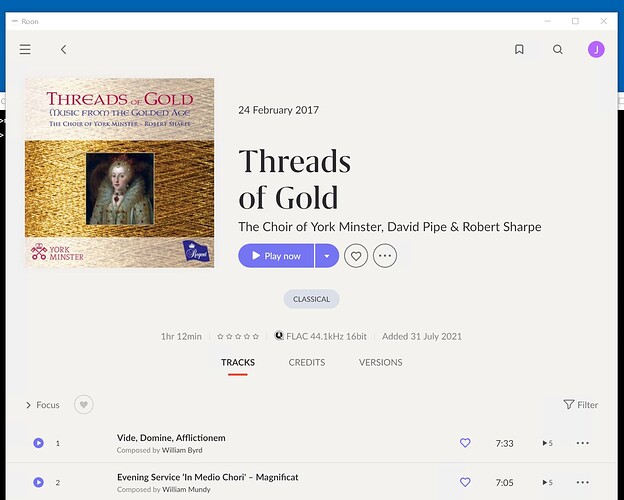
Task: Play track 1 Vide, Domine, Afflictionem
Action: pos(39,443)
